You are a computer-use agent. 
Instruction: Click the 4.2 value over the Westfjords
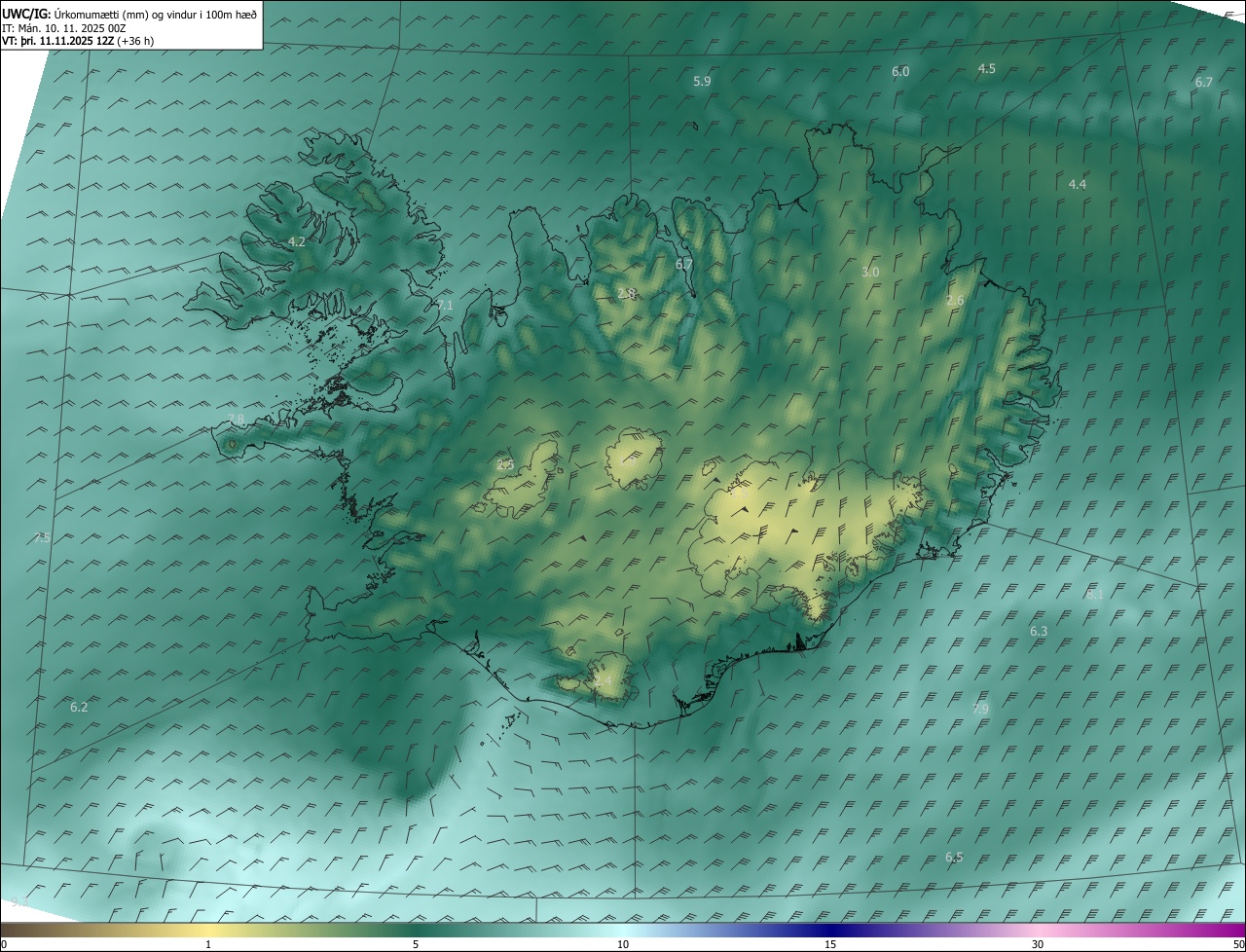tap(297, 242)
